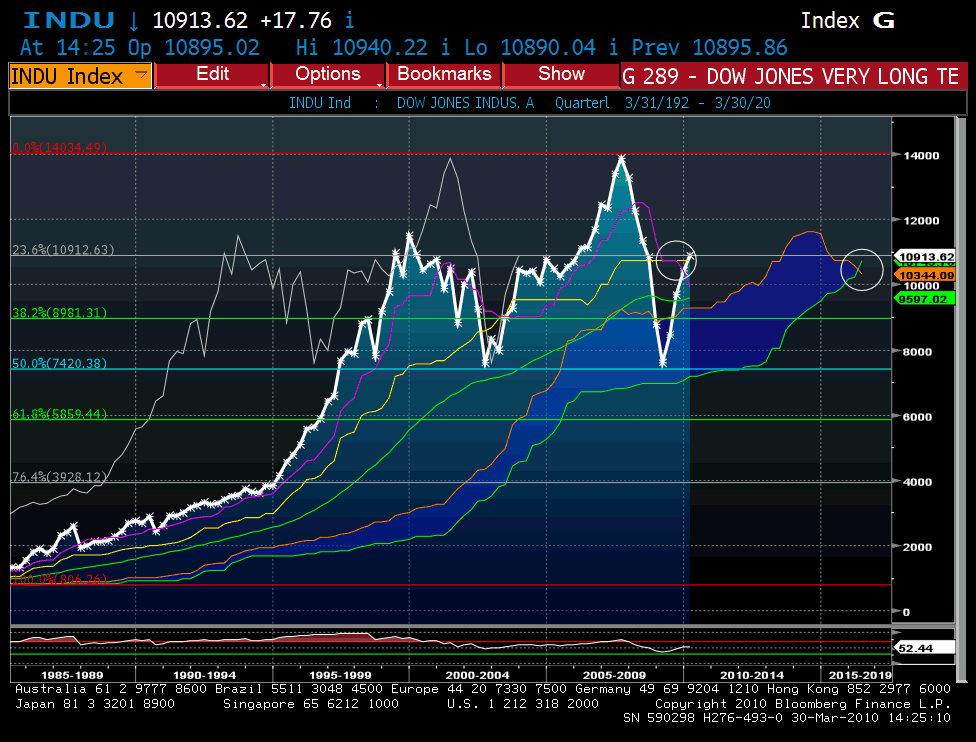The height and width of the screenshot is (742, 976).
Task: Expand Options menu small arrow
Action: [380, 84]
